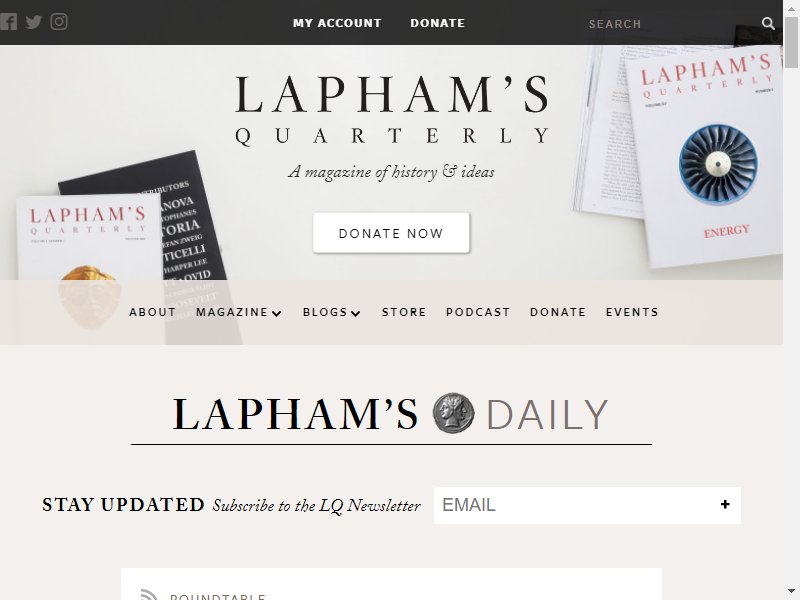Expand the Magazine dropdown chevron
Image resolution: width=800 pixels, height=600 pixels.
pos(277,313)
